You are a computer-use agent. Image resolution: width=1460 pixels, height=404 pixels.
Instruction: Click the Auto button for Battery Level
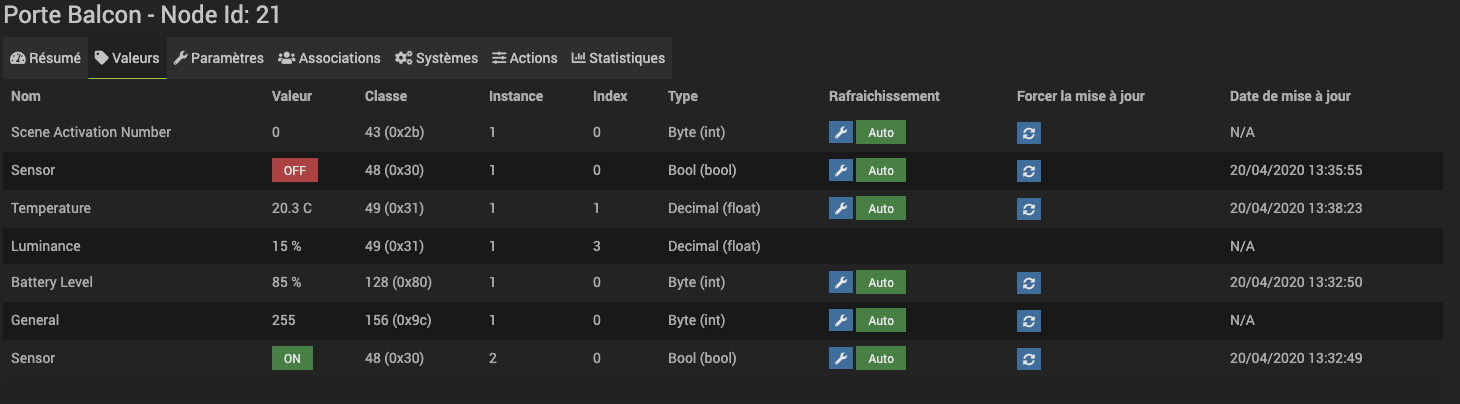click(x=881, y=283)
